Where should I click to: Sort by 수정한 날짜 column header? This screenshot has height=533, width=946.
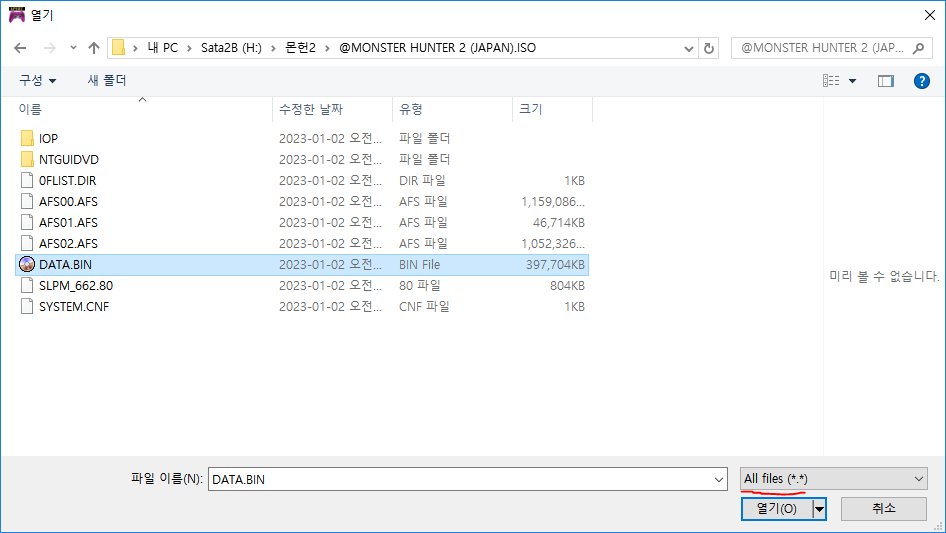pyautogui.click(x=311, y=109)
